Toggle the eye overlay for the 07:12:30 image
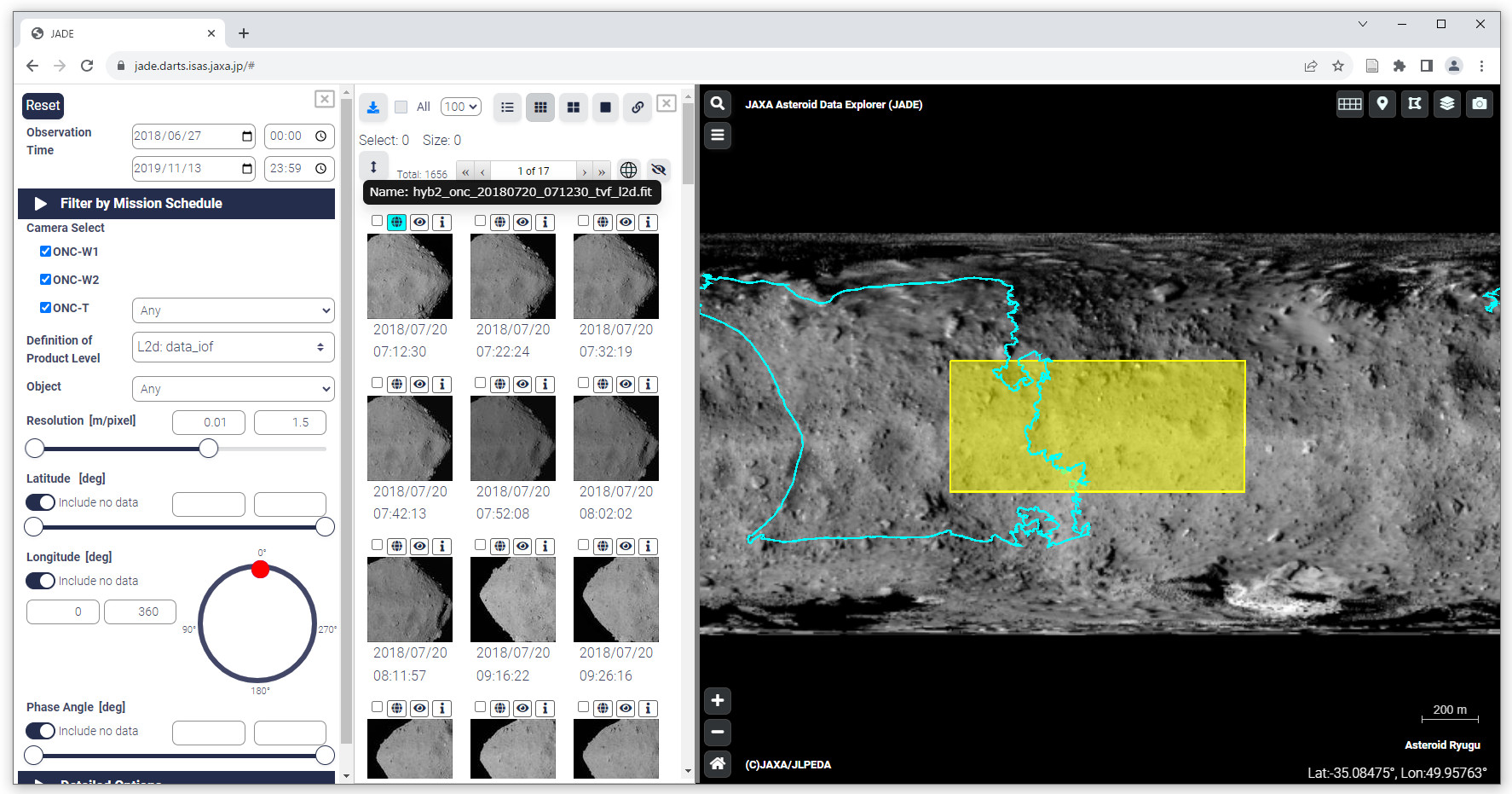Screen dimensions: 1512x794 pos(419,223)
